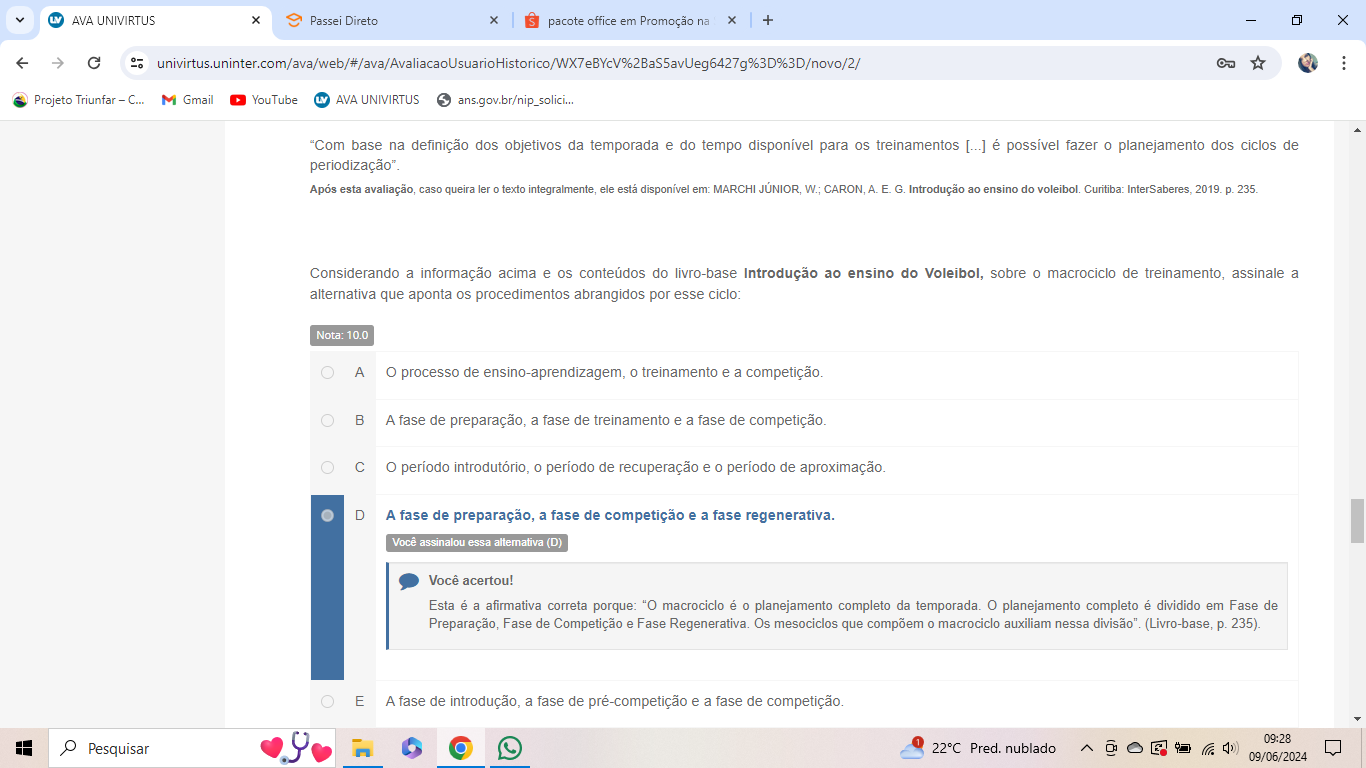The width and height of the screenshot is (1366, 768).
Task: Click the page vertical scrollbar thumb
Action: coord(1357,520)
